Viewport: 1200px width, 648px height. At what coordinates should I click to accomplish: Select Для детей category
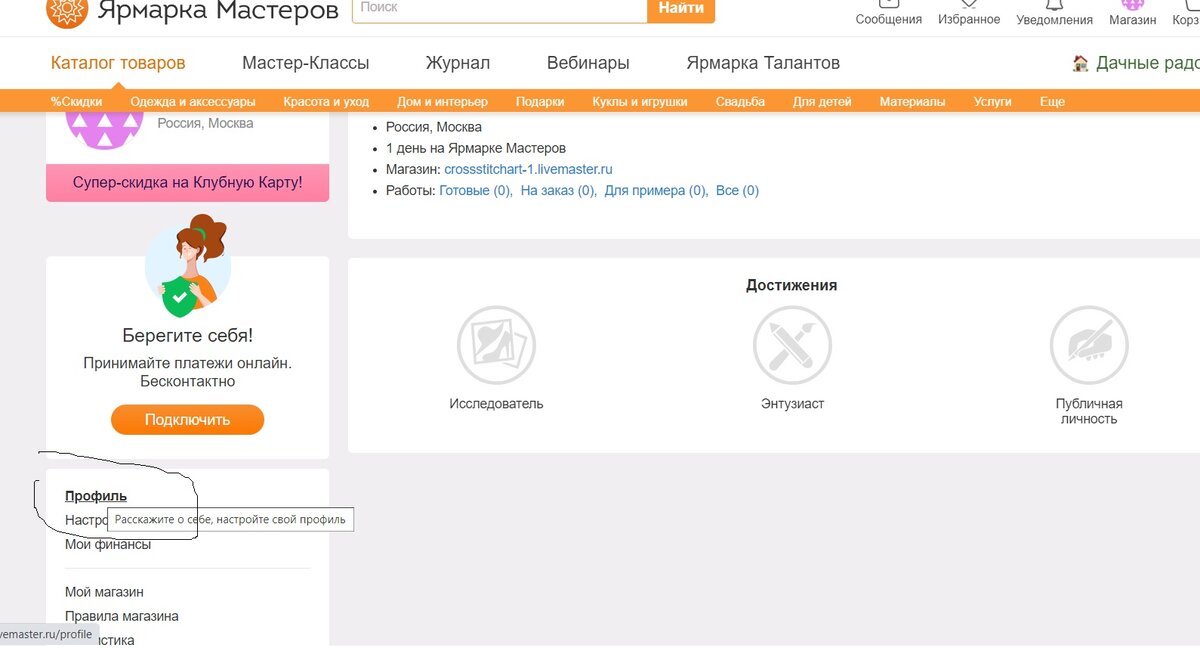pos(822,102)
